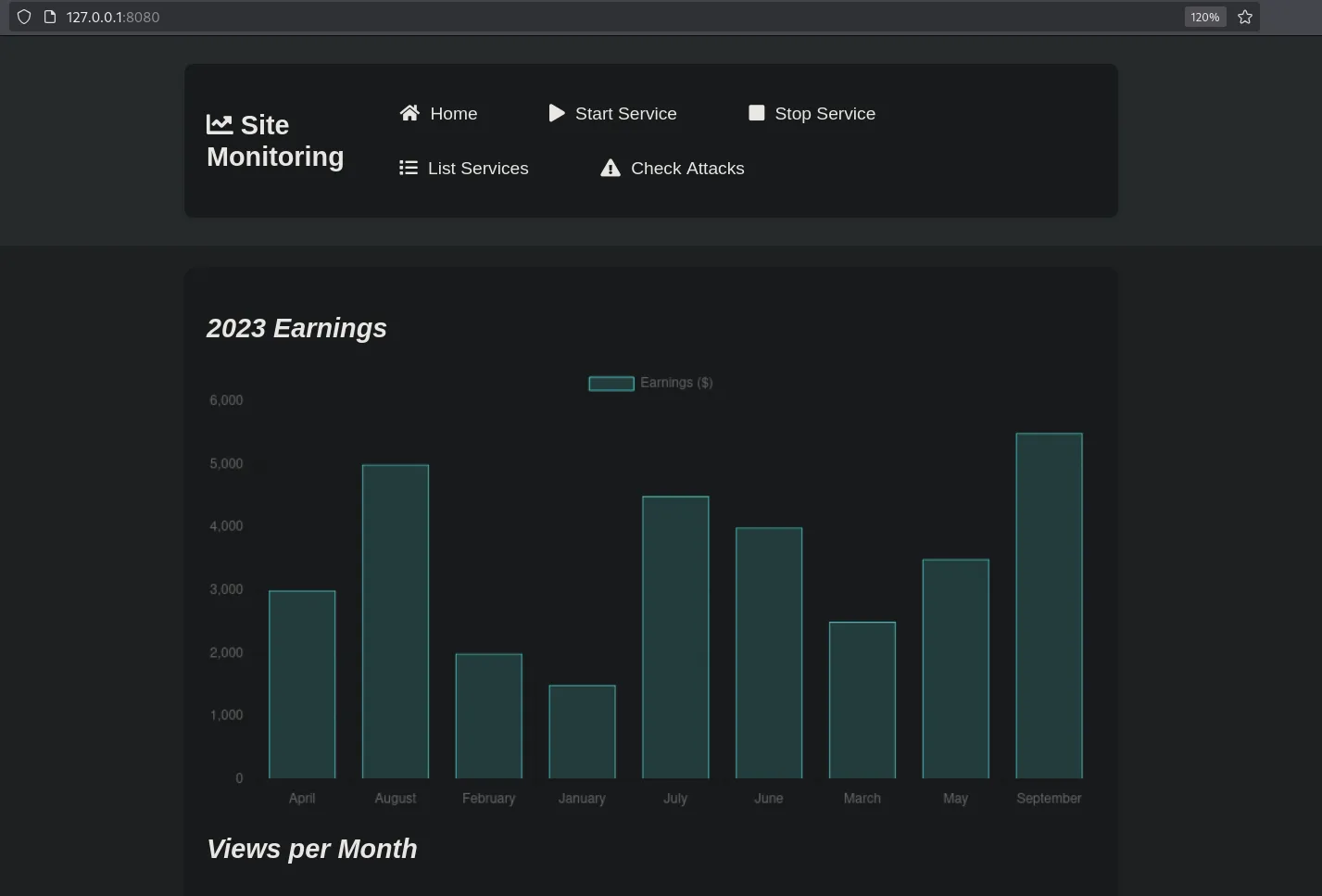The height and width of the screenshot is (896, 1322).
Task: Click the September earnings bar
Action: (x=1049, y=605)
